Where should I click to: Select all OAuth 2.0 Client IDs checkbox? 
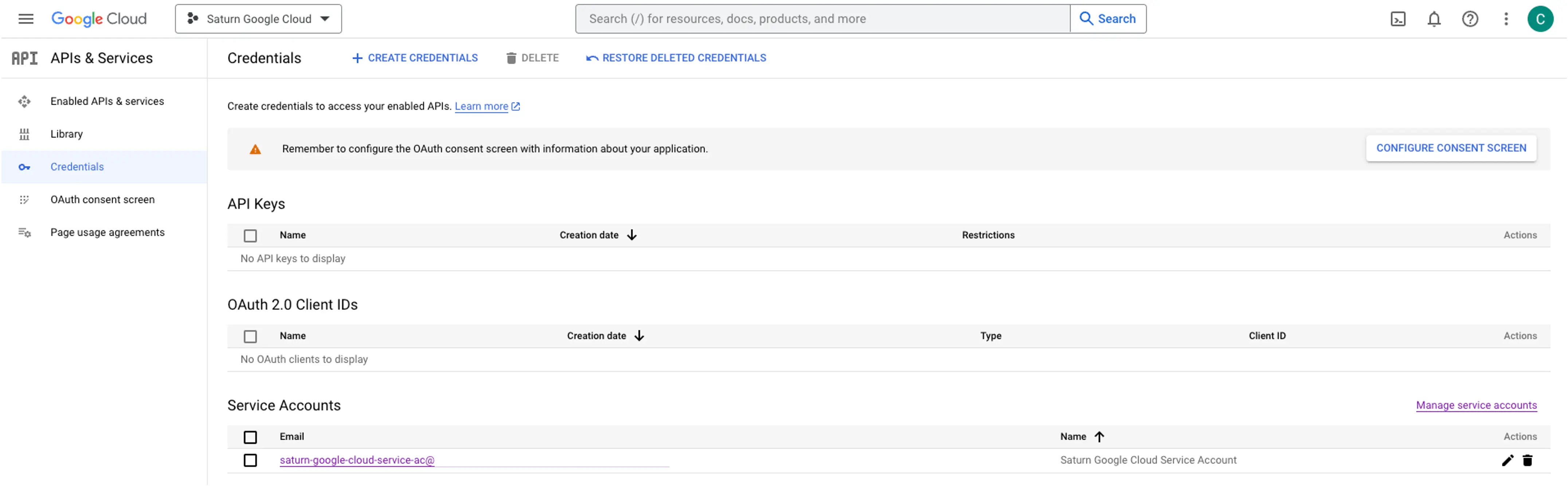pyautogui.click(x=250, y=337)
